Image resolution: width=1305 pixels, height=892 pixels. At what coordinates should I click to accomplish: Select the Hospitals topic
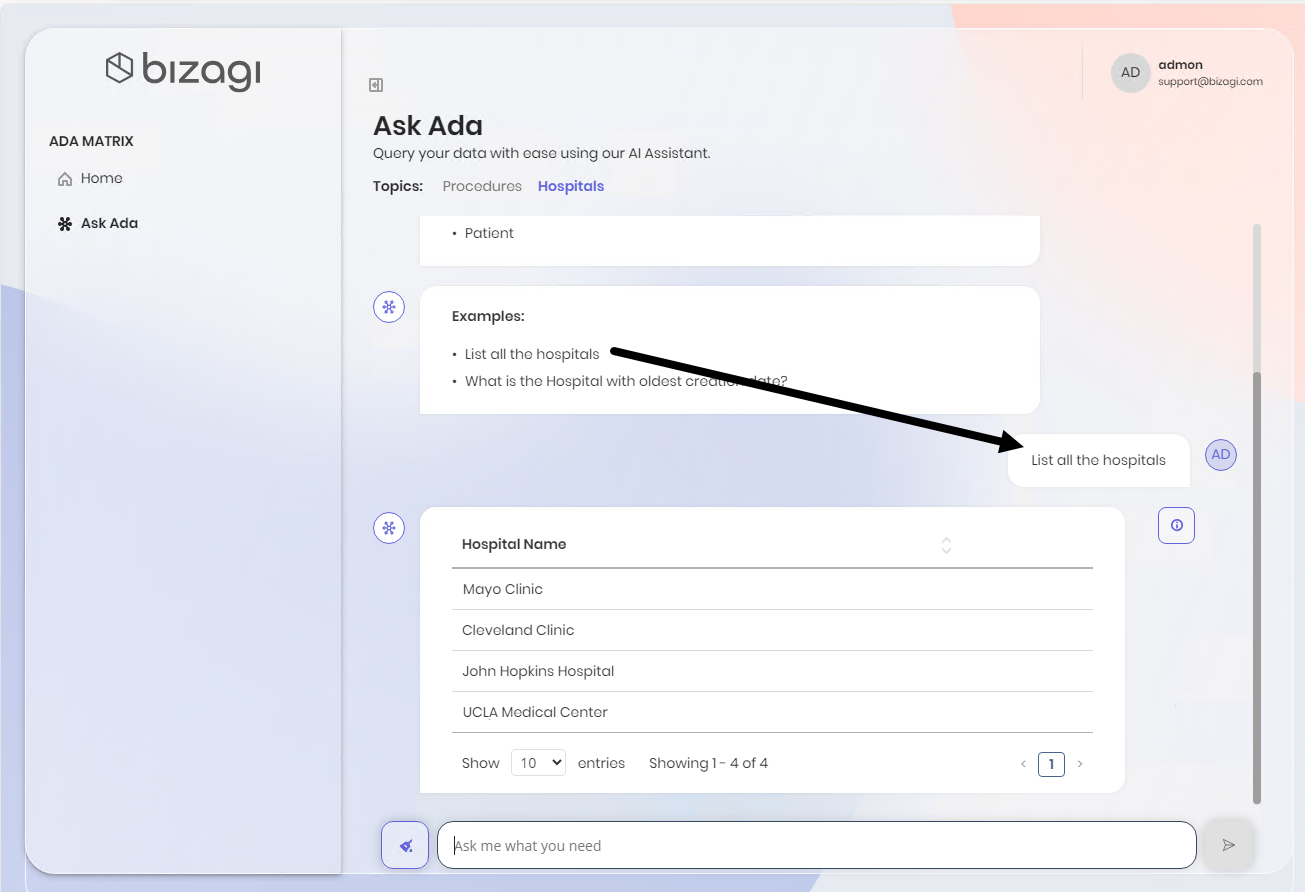[x=571, y=186]
